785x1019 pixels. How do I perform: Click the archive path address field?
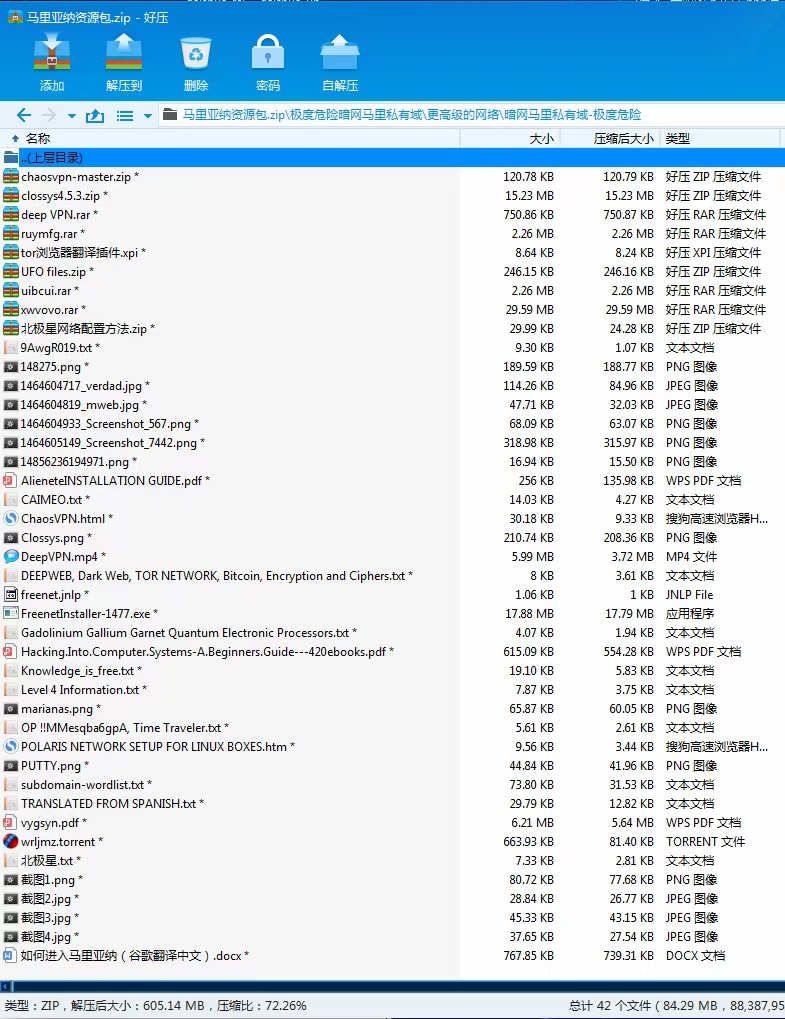pos(471,115)
